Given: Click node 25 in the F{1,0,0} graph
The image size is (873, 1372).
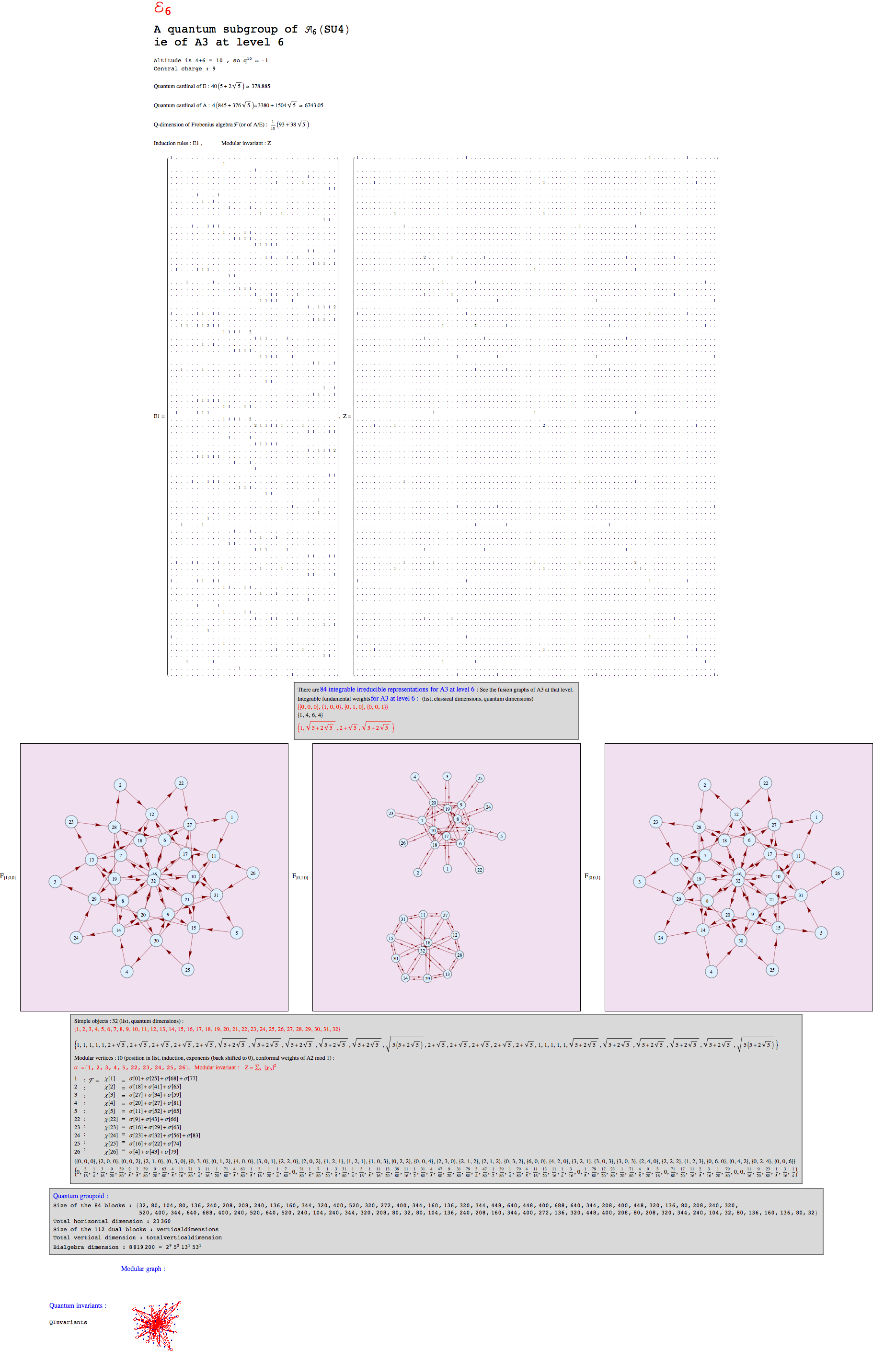Looking at the screenshot, I should click(x=188, y=970).
